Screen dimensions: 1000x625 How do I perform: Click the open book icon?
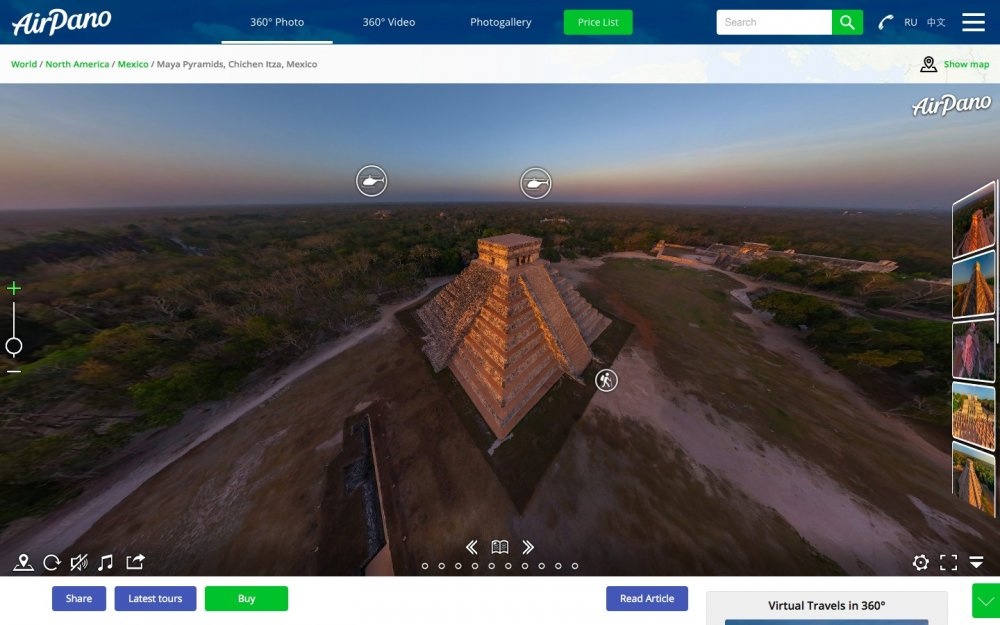[500, 547]
